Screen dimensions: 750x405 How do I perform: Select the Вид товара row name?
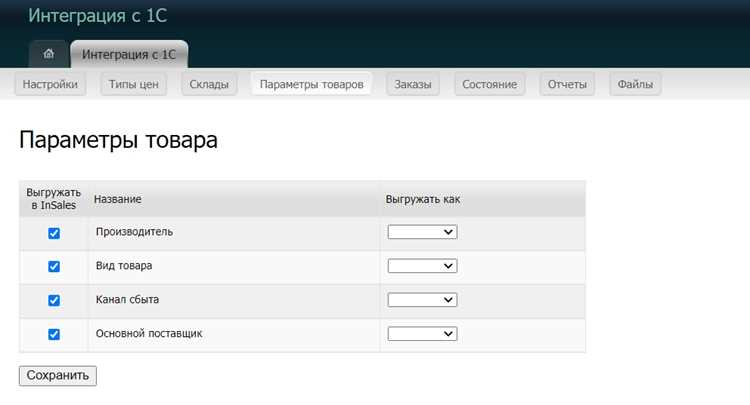(x=124, y=266)
